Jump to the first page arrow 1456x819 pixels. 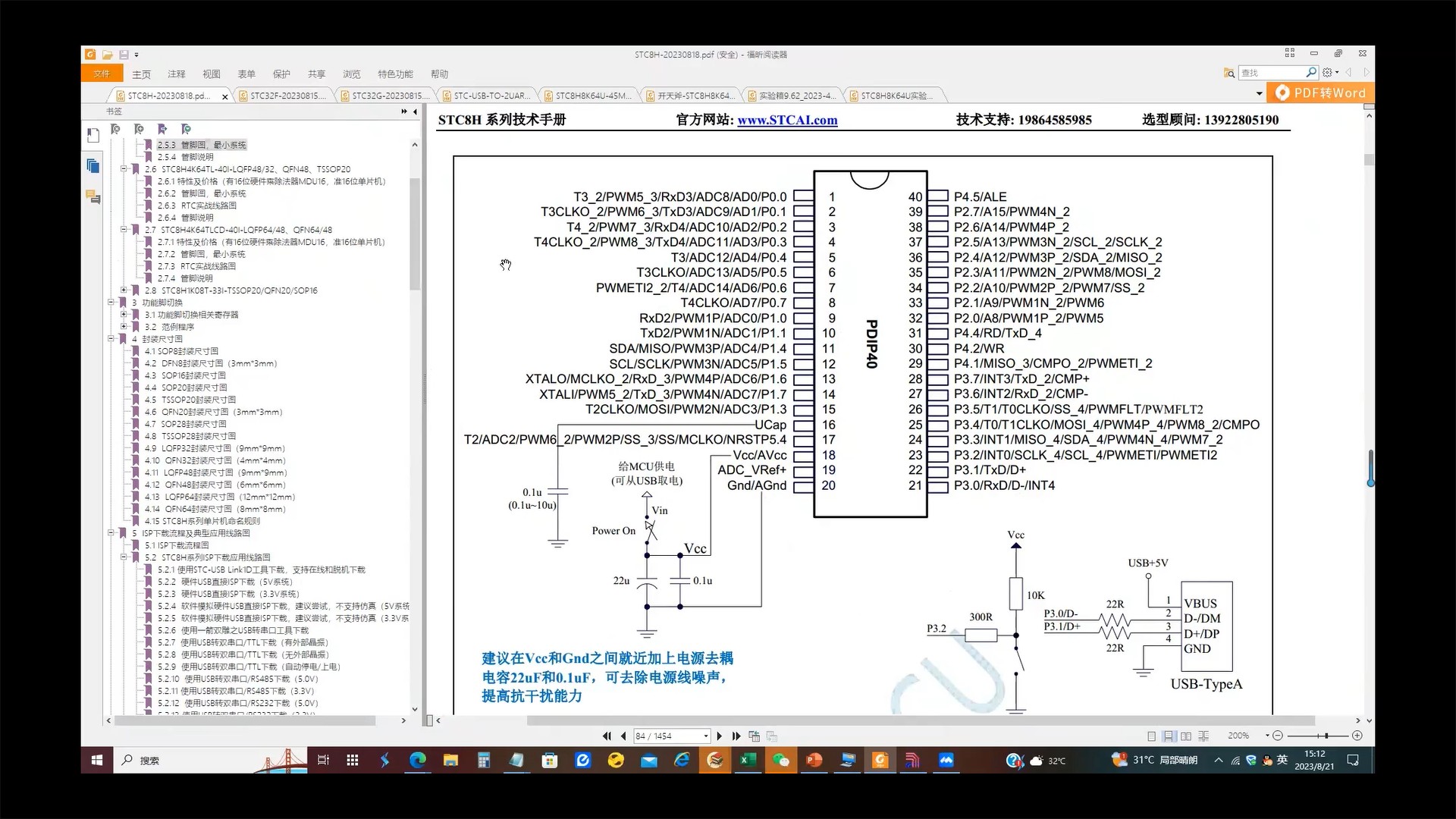607,736
